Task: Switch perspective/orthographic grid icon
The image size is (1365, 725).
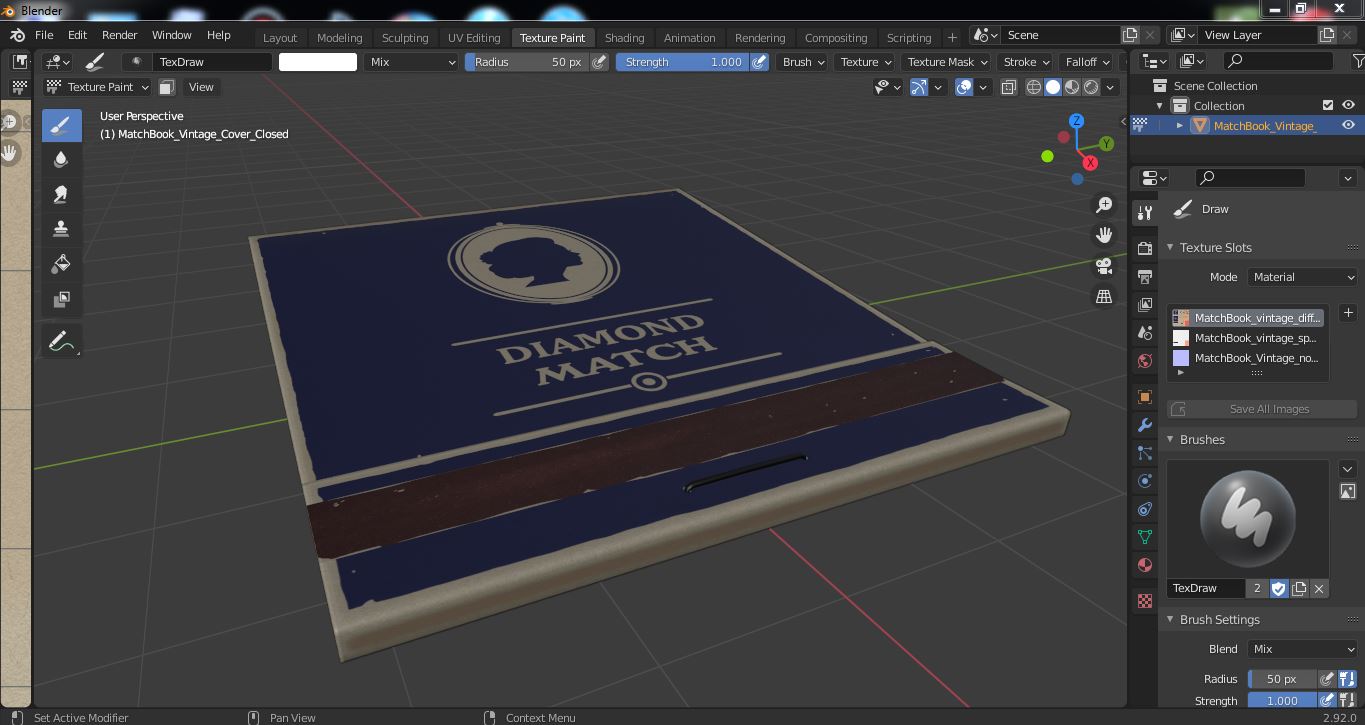Action: [x=1104, y=296]
